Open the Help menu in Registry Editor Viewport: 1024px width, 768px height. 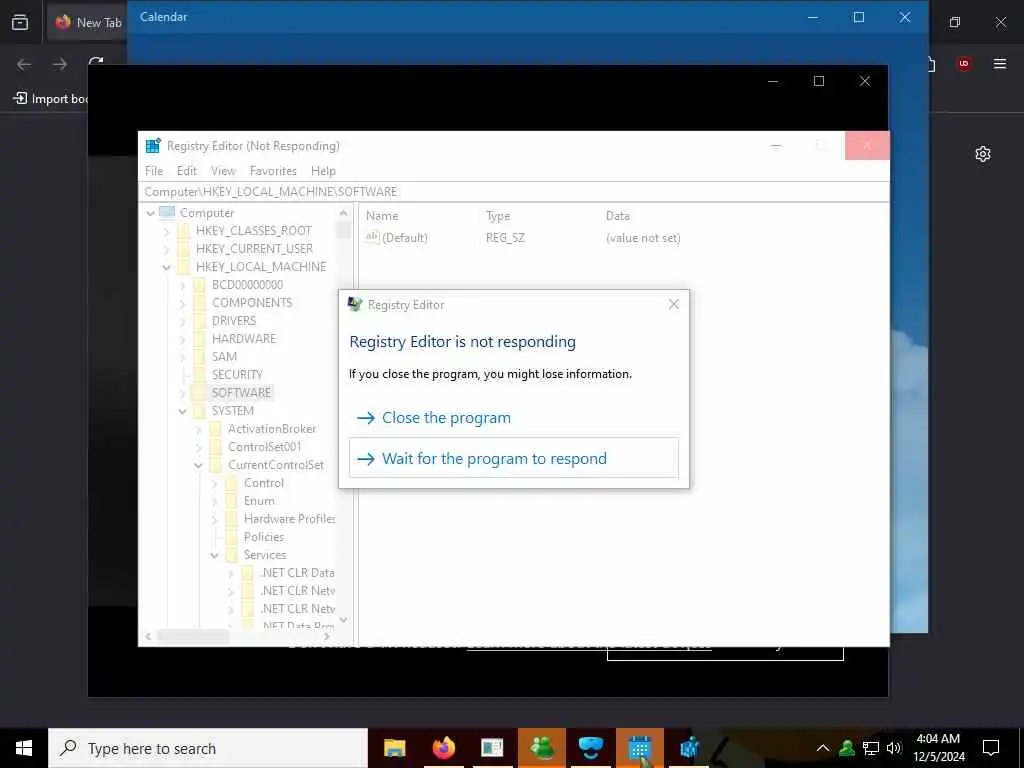pos(323,171)
